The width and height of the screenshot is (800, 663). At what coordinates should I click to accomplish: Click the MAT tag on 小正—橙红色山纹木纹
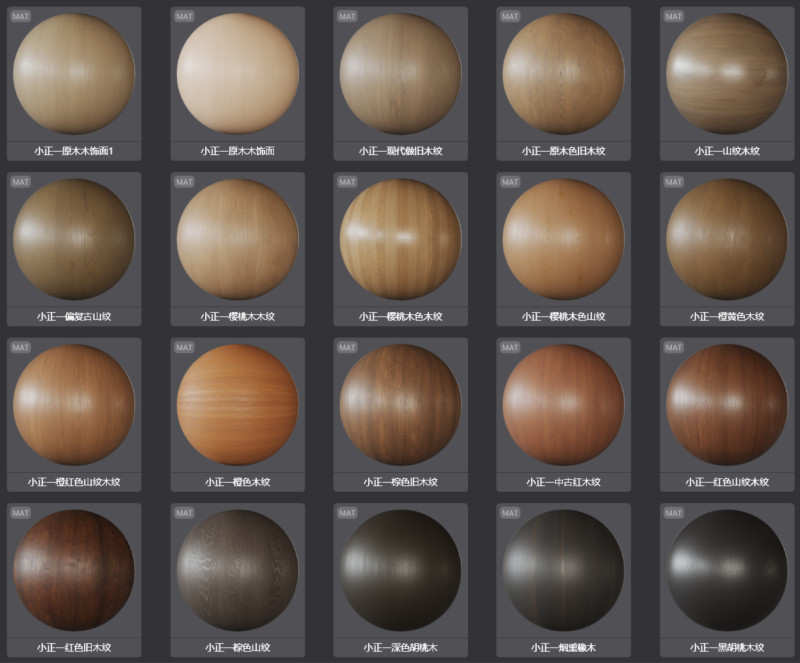(20, 347)
